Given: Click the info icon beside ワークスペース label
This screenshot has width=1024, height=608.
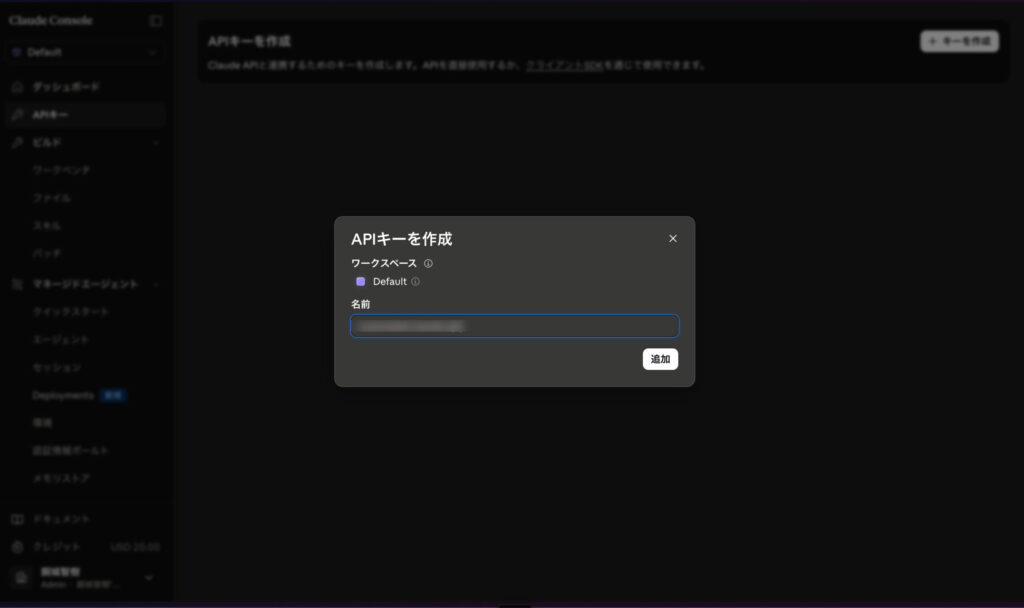Looking at the screenshot, I should tap(428, 264).
